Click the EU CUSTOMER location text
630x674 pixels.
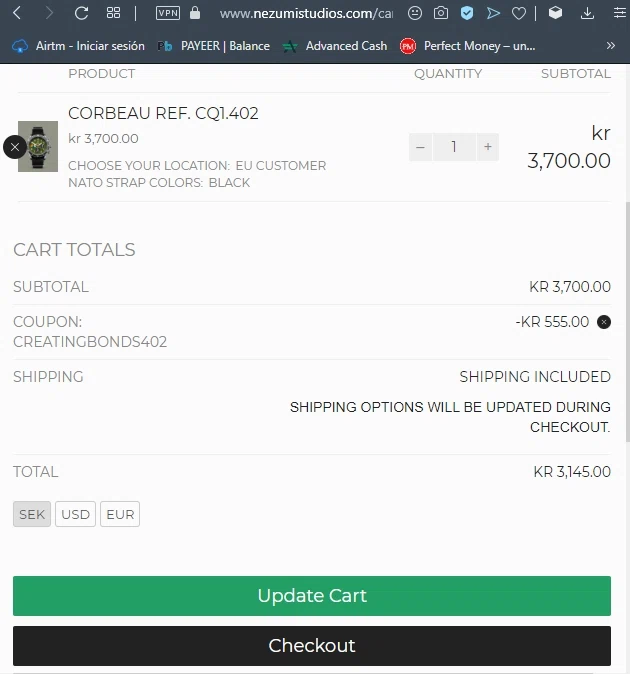pyautogui.click(x=281, y=165)
